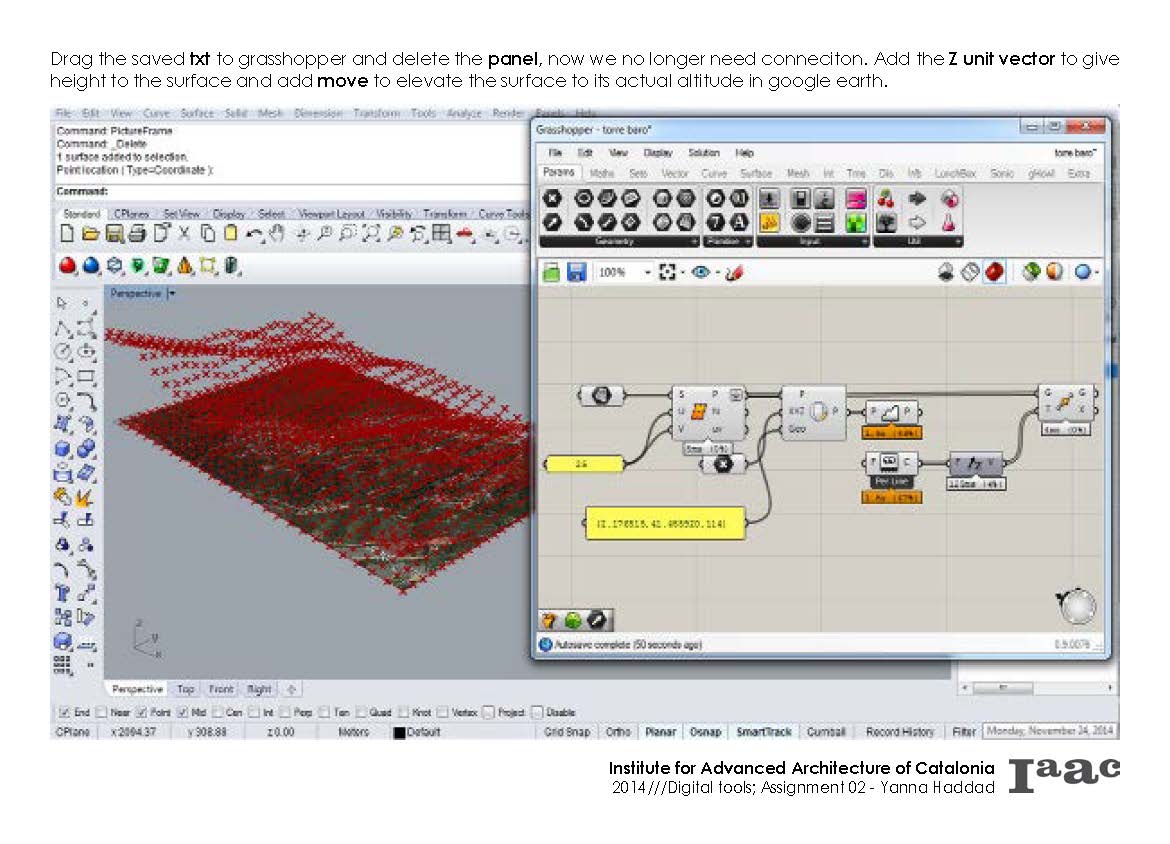The width and height of the screenshot is (1170, 844).
Task: Toggle the End osnap checkbox
Action: tap(64, 713)
